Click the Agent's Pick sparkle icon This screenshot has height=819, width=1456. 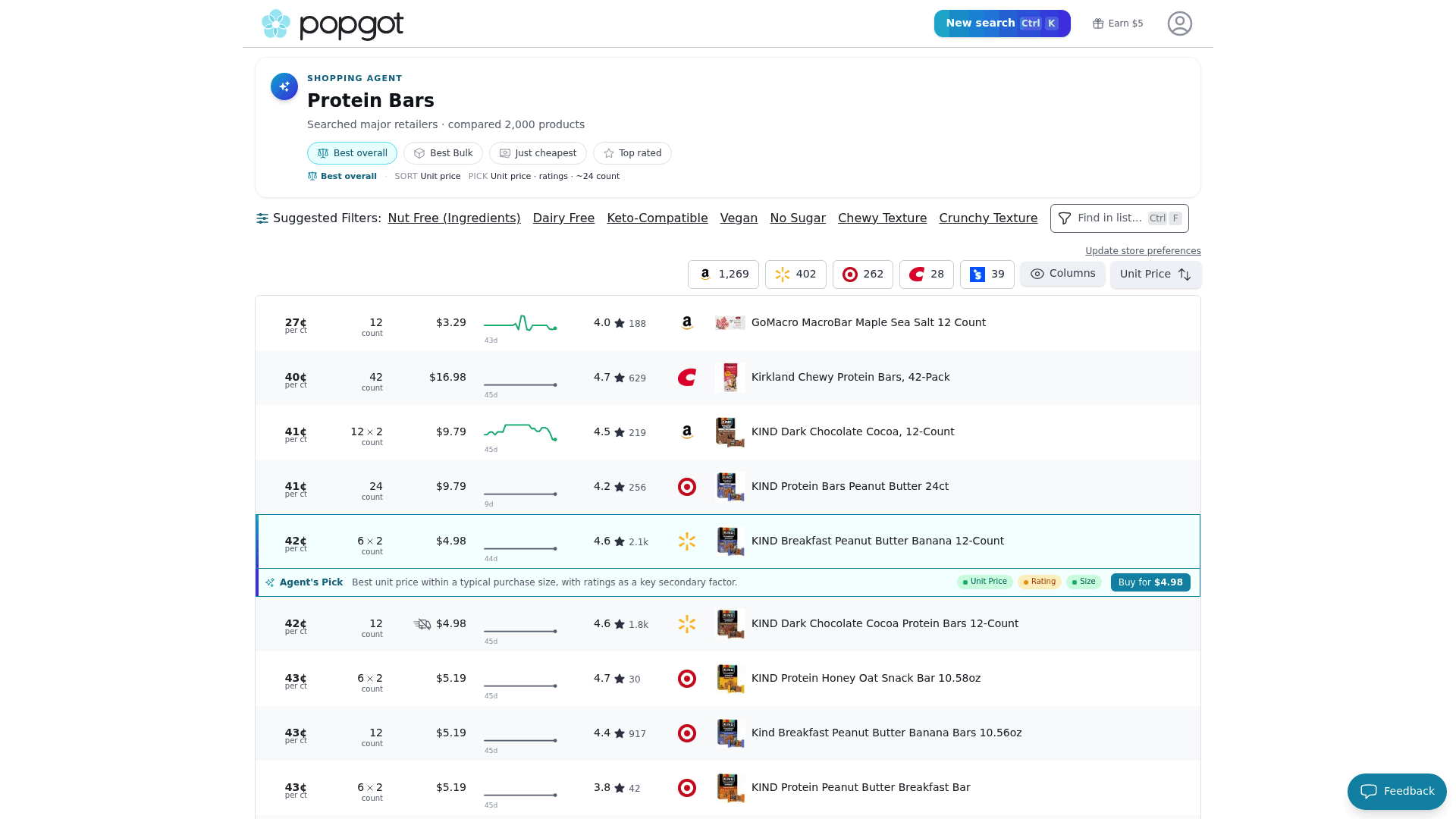click(x=270, y=582)
